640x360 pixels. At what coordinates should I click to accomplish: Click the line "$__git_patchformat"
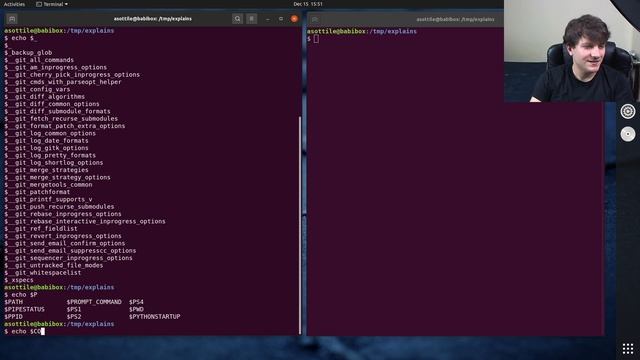pyautogui.click(x=37, y=192)
